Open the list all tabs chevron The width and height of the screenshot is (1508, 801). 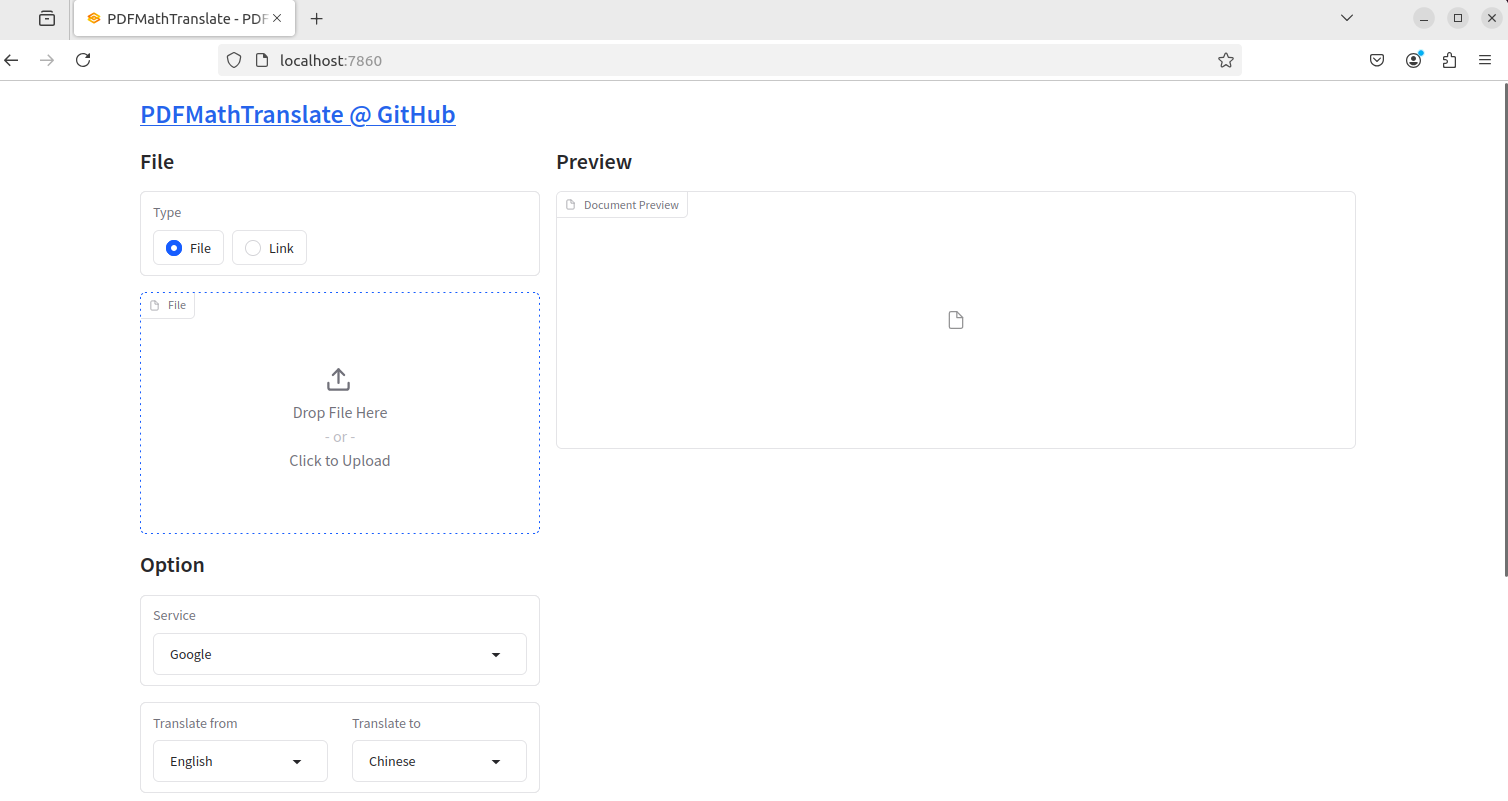1347,18
